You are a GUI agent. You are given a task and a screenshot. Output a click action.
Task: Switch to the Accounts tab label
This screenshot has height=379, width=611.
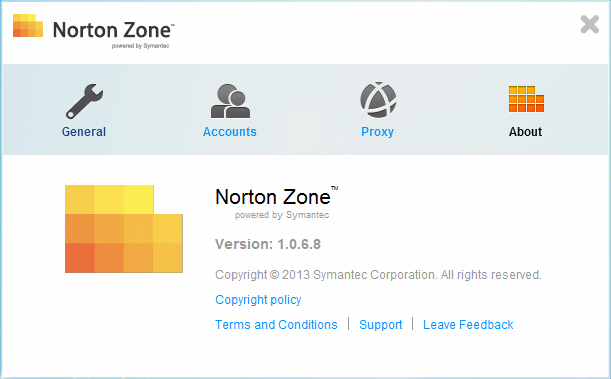point(230,132)
